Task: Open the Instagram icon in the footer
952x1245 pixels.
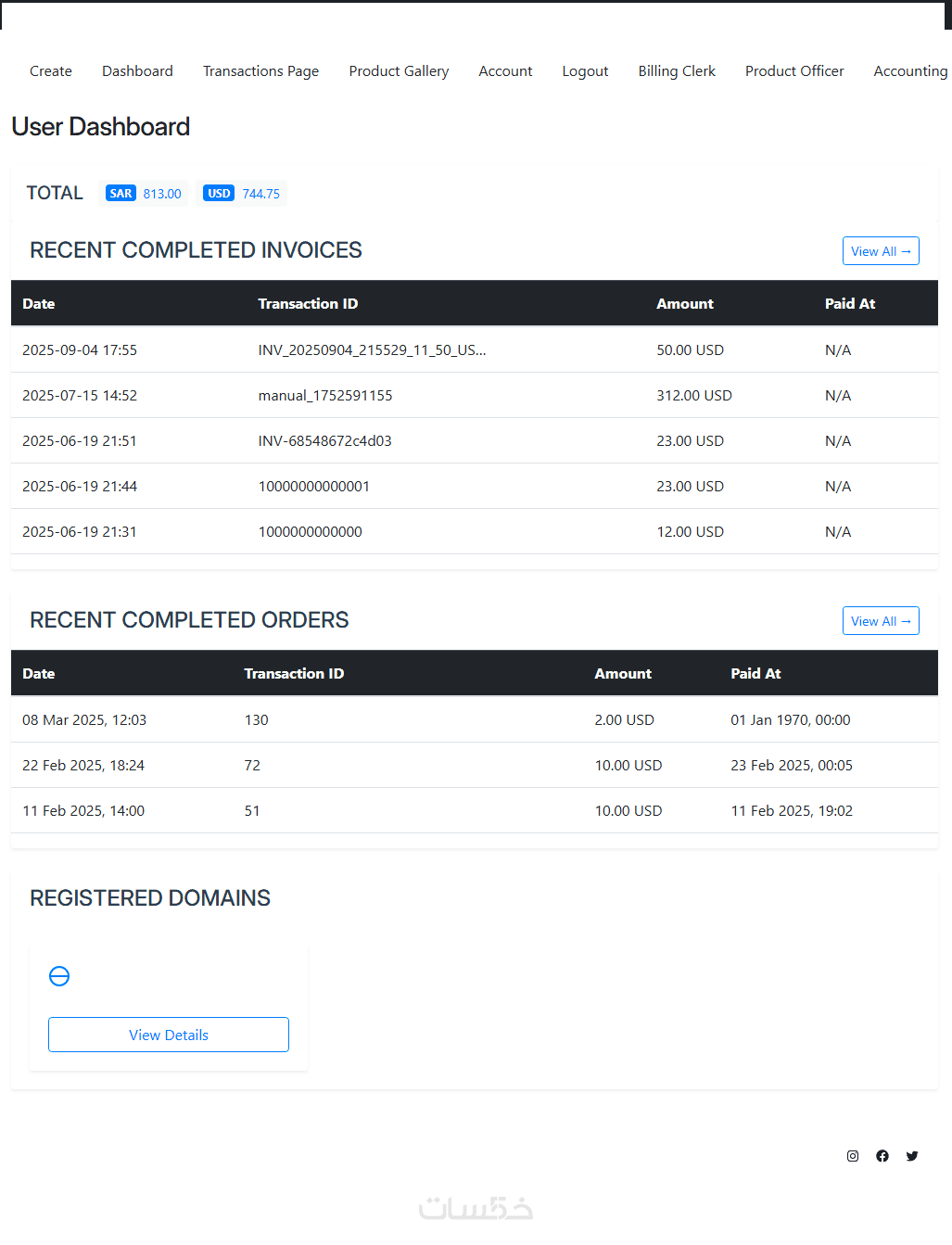Action: click(853, 1156)
